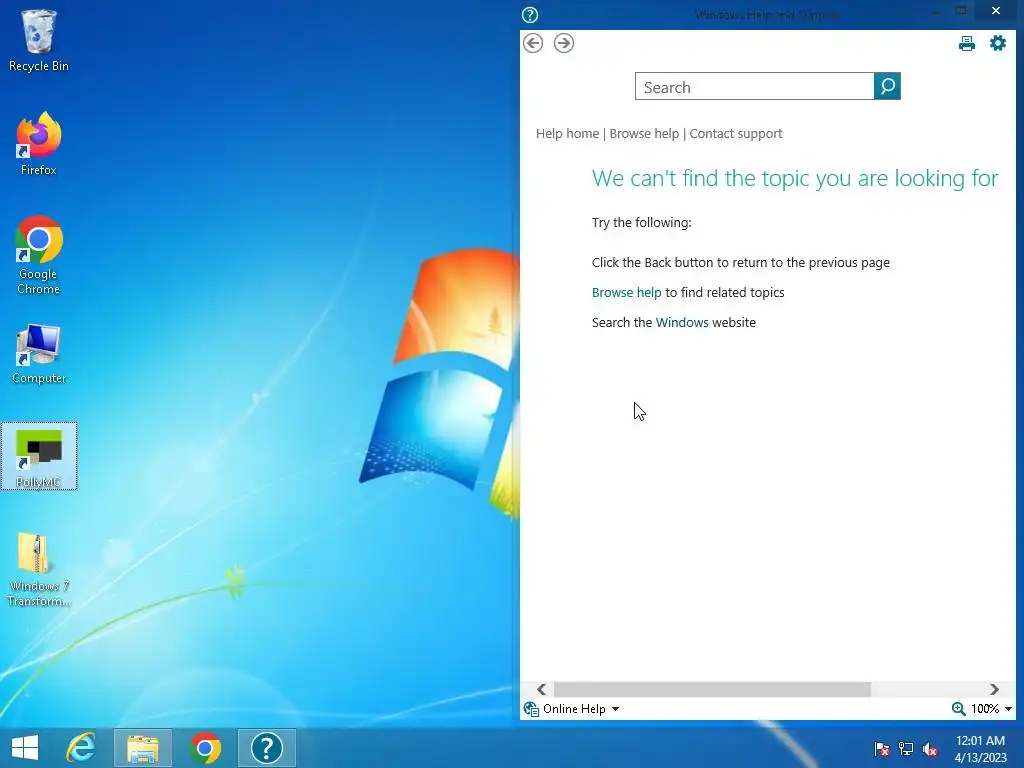Open the Contact support link
This screenshot has width=1024, height=768.
point(735,133)
